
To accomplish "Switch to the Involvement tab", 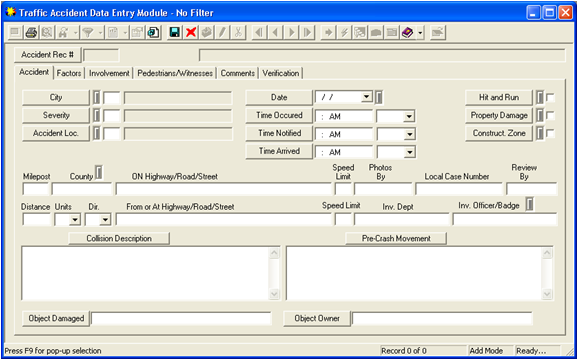I will 109,73.
